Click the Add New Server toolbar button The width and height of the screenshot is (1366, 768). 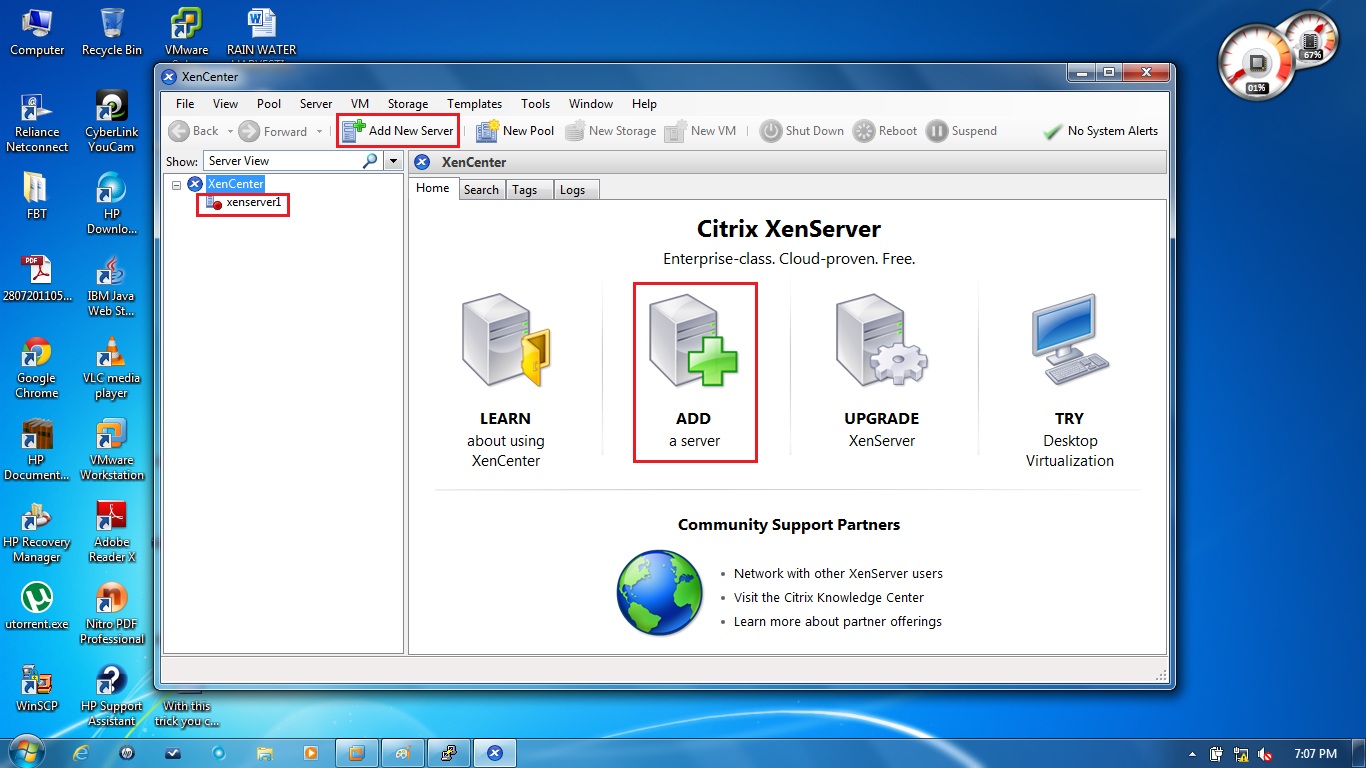(x=398, y=131)
